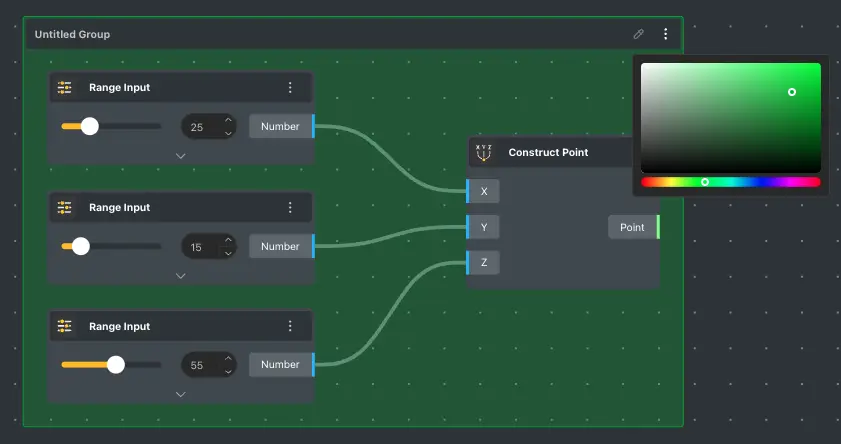Expand the chevron under Range Input valued 15
This screenshot has width=841, height=444.
point(181,276)
